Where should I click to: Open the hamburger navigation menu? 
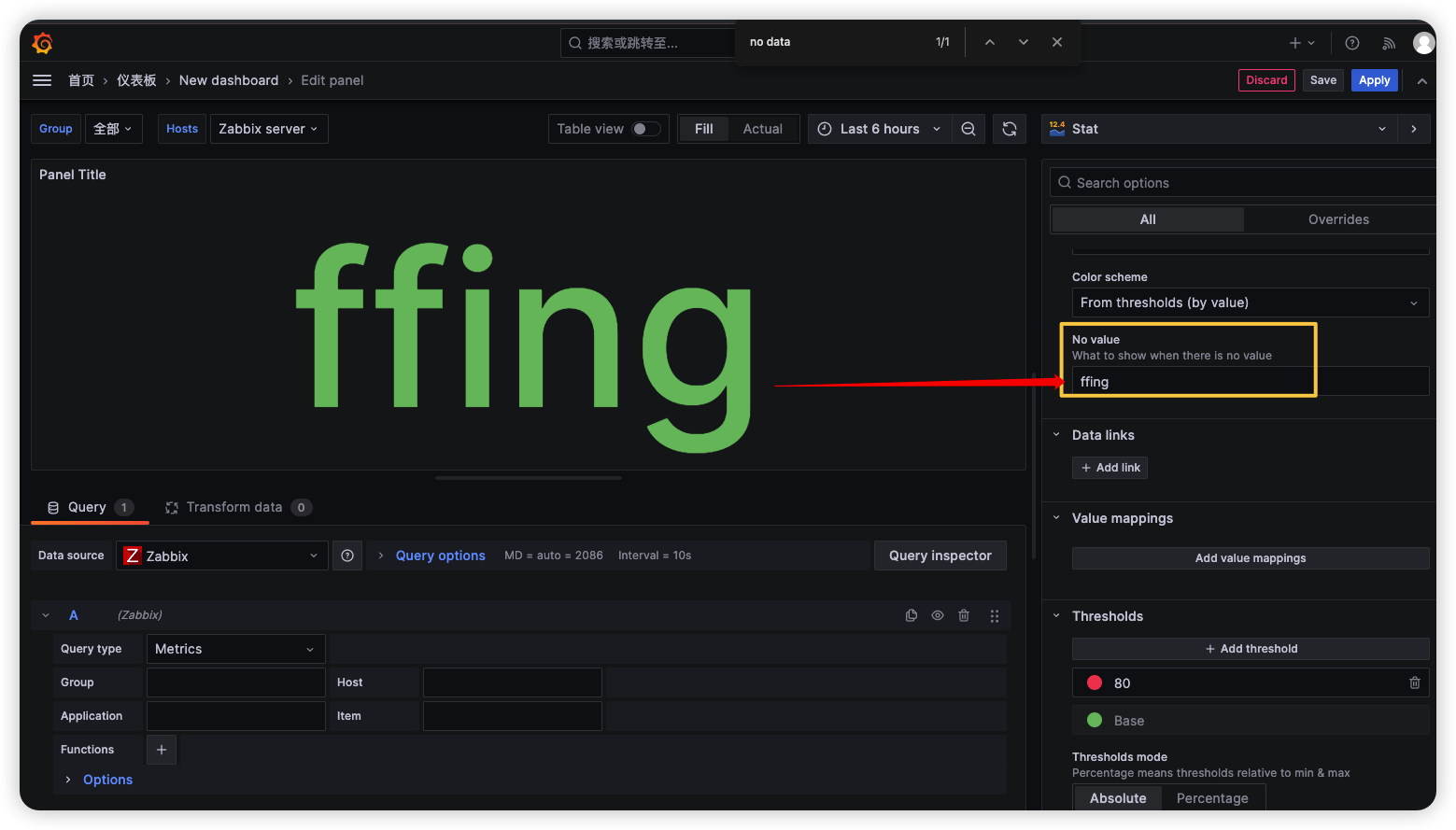click(x=42, y=80)
